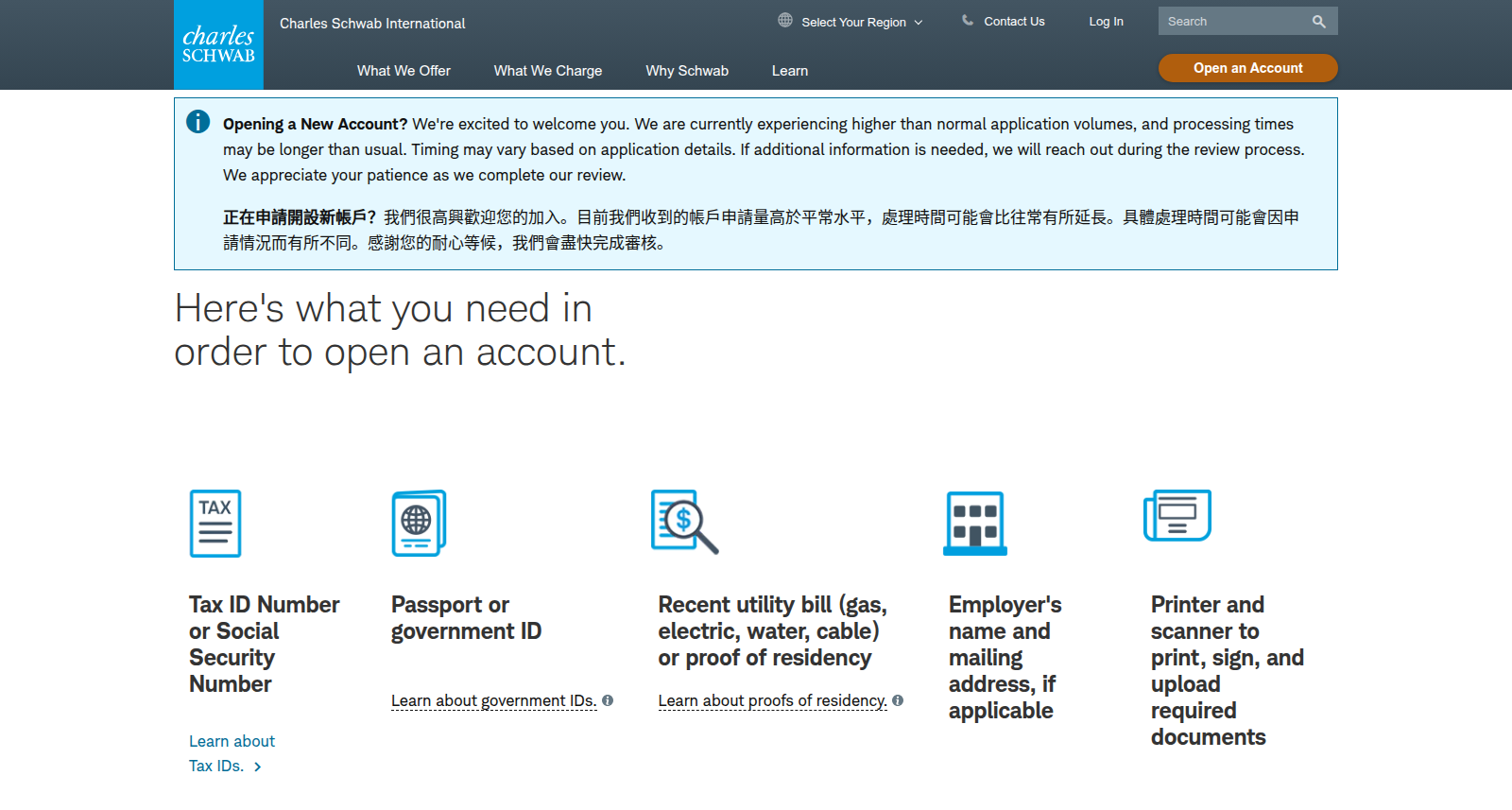1512x810 pixels.
Task: Click the employer building icon
Action: pos(975,523)
